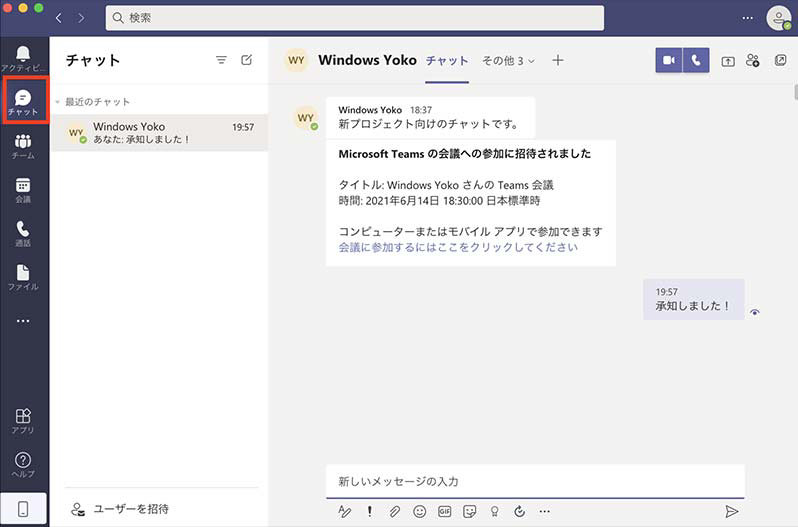Click the mobile app download icon
Viewport: 798px width, 527px height.
pos(23,508)
